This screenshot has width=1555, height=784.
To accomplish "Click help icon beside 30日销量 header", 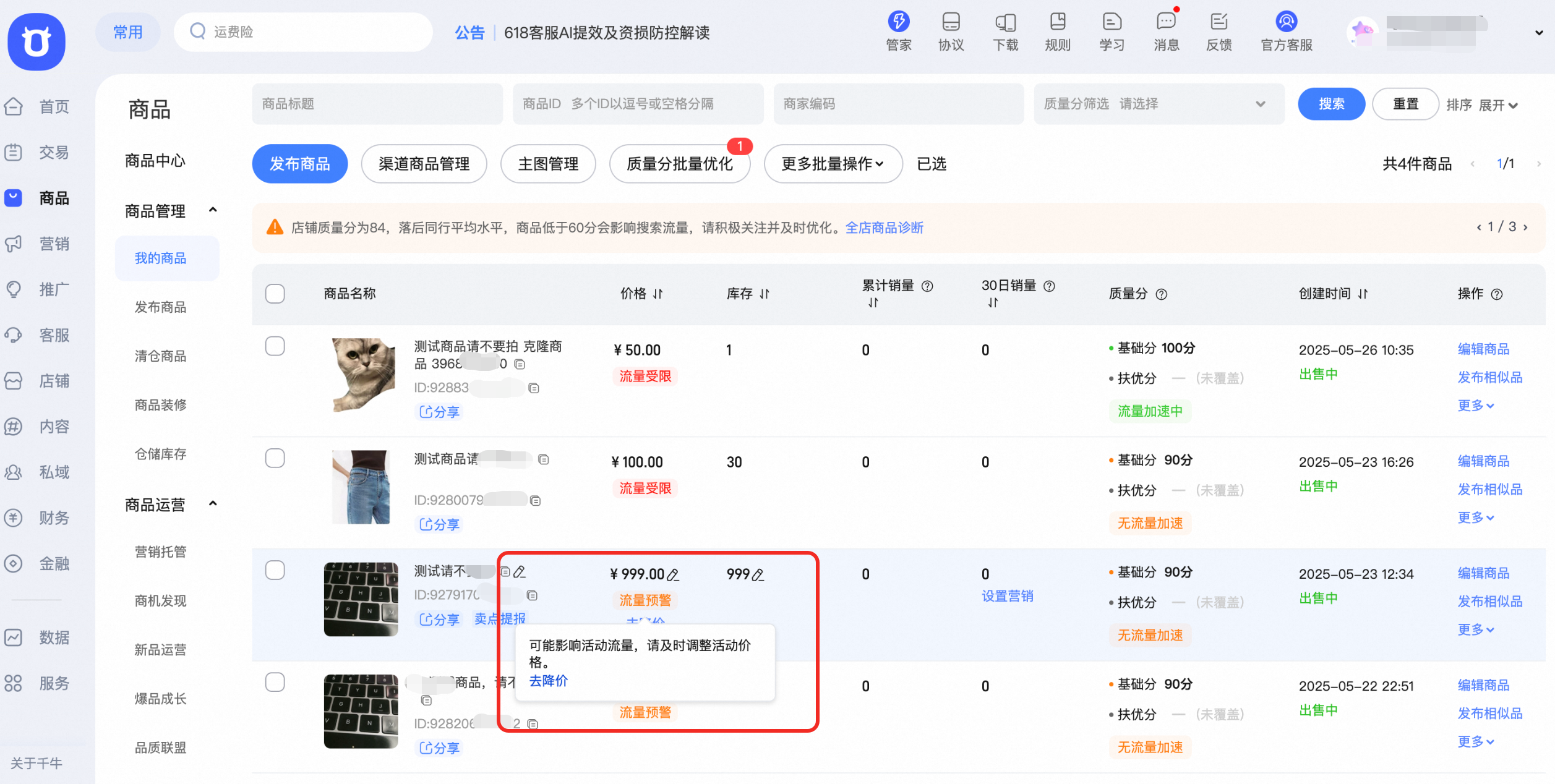I will [x=1049, y=286].
